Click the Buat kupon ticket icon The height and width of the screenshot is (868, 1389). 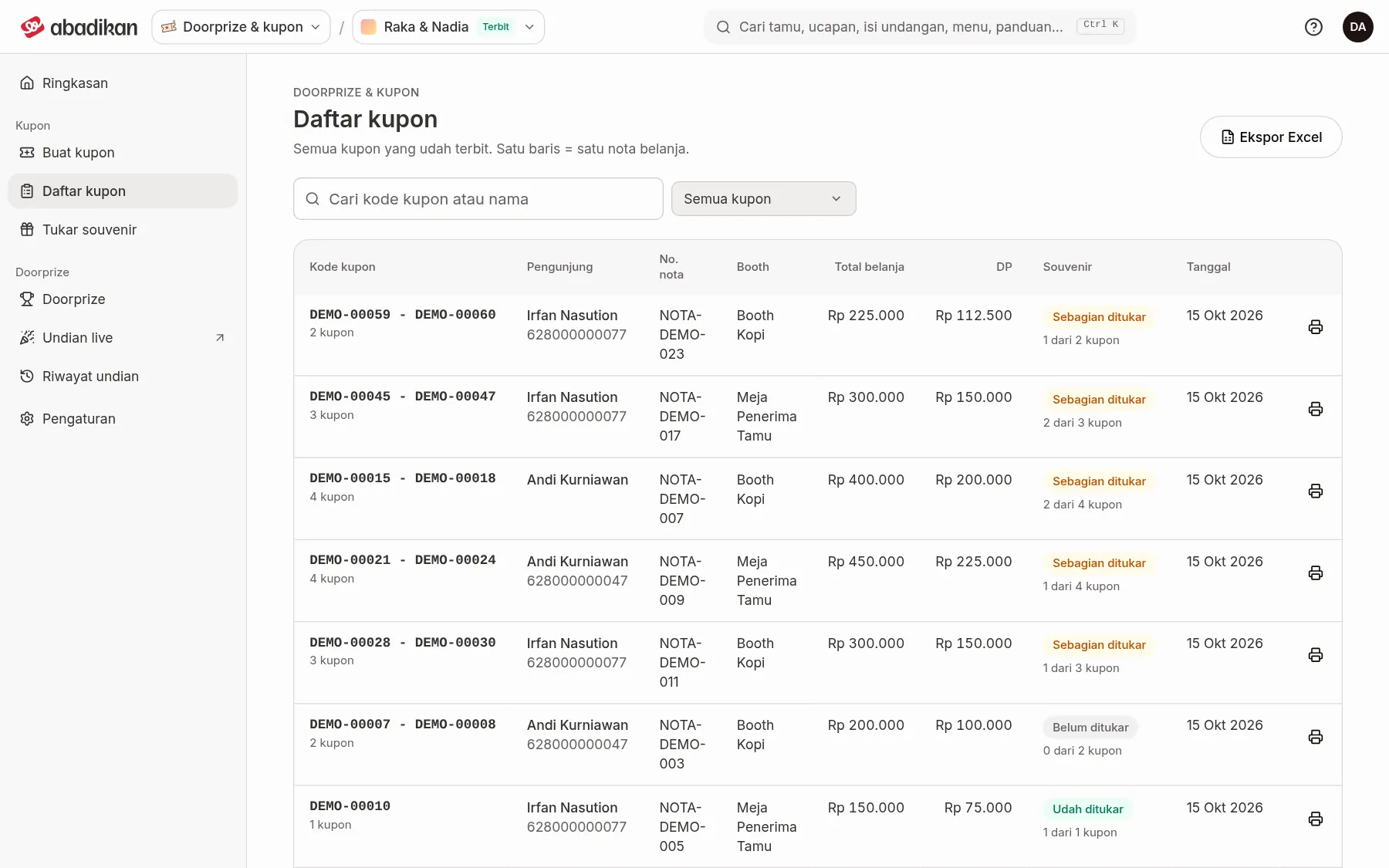[x=27, y=152]
